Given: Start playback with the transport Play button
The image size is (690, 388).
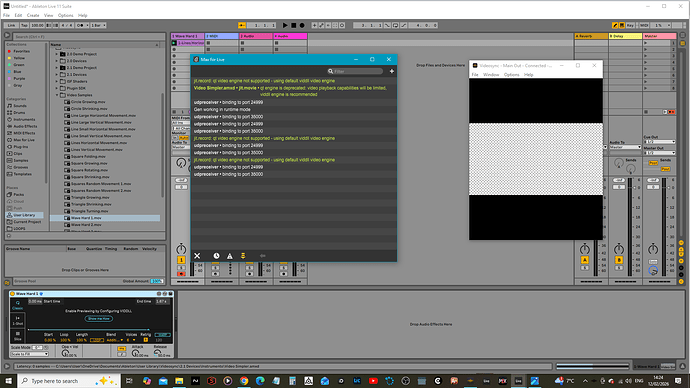Looking at the screenshot, I should coord(285,26).
